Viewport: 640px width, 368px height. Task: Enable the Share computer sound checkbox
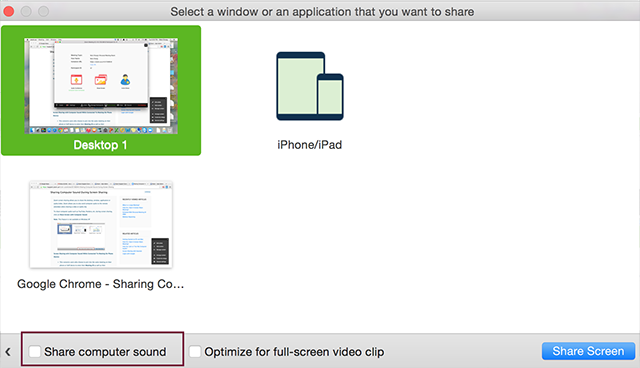35,352
